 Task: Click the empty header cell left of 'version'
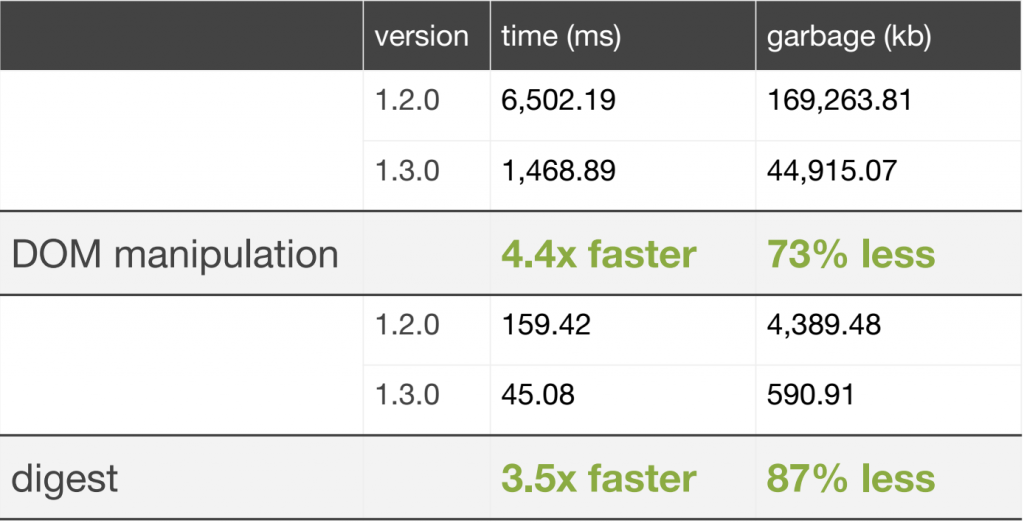click(180, 36)
